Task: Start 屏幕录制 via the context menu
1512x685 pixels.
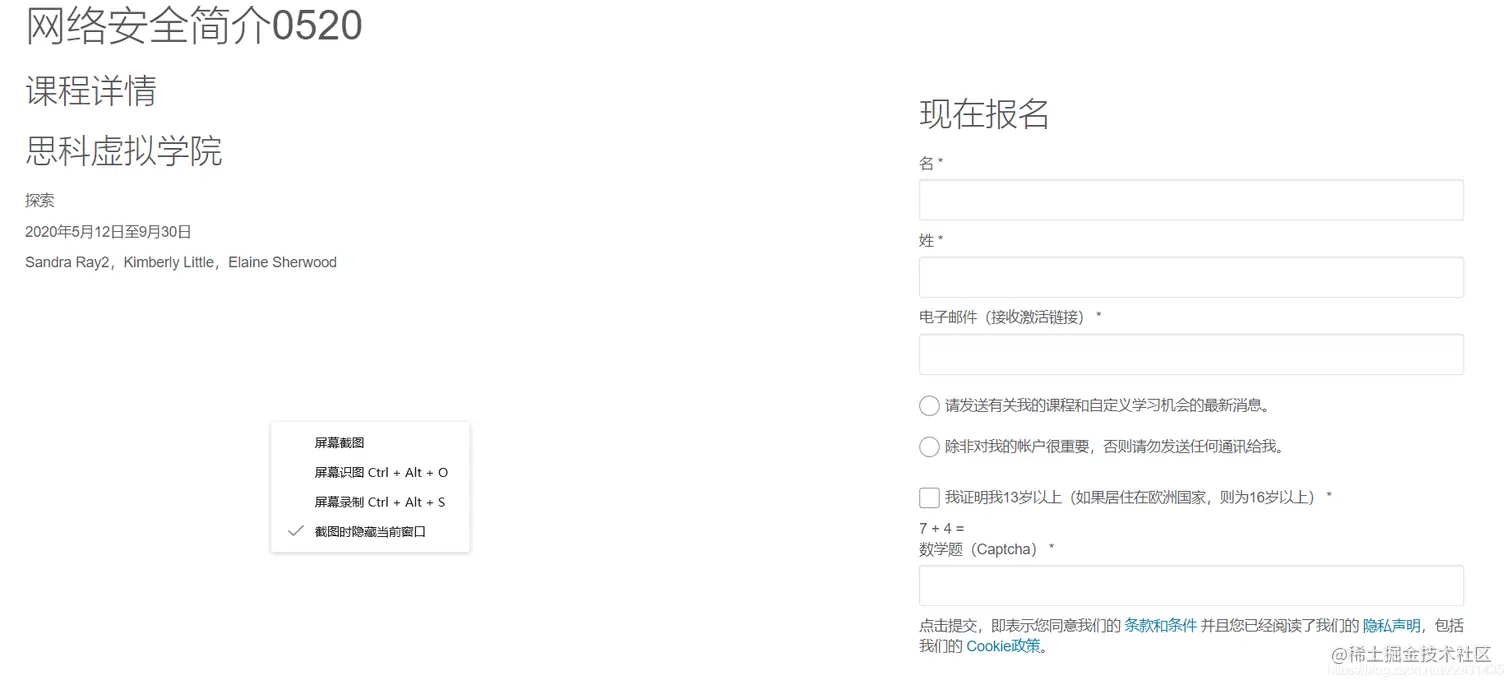Action: [x=380, y=501]
